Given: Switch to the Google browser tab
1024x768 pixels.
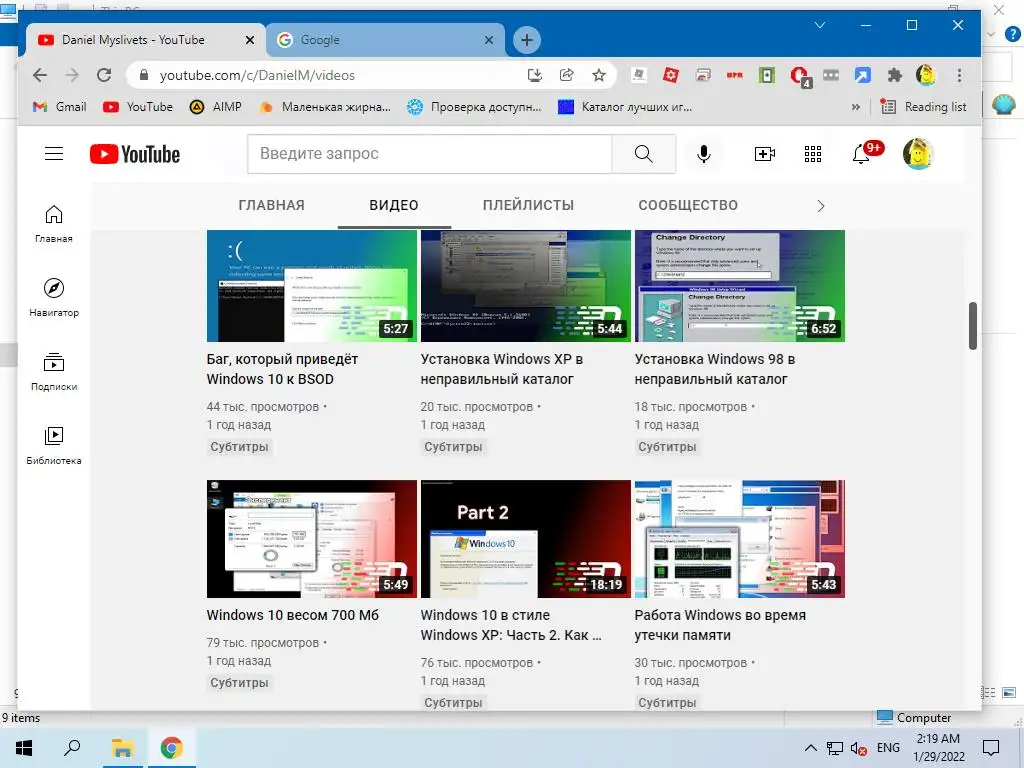Looking at the screenshot, I should click(385, 40).
